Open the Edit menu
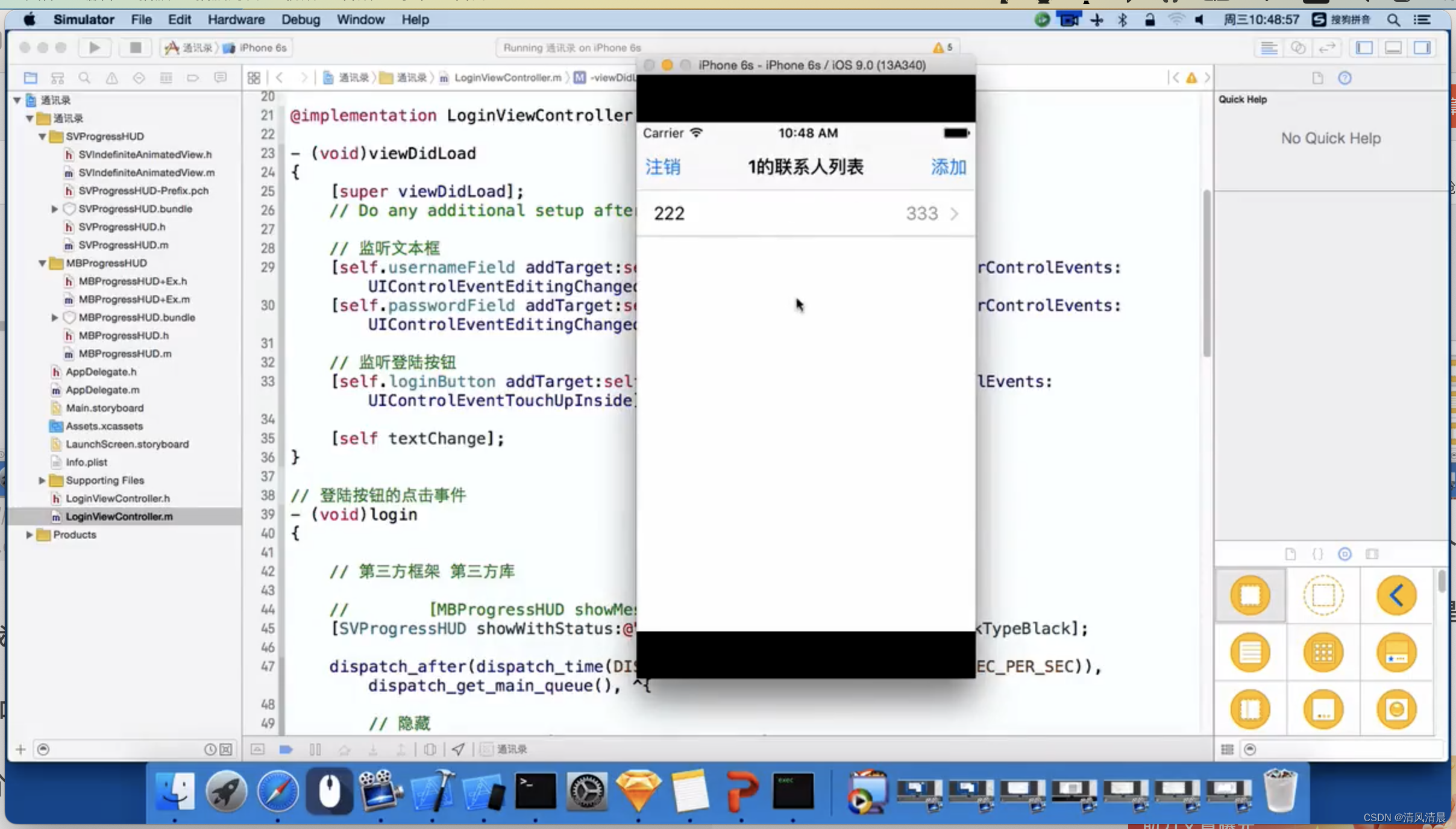 [180, 20]
